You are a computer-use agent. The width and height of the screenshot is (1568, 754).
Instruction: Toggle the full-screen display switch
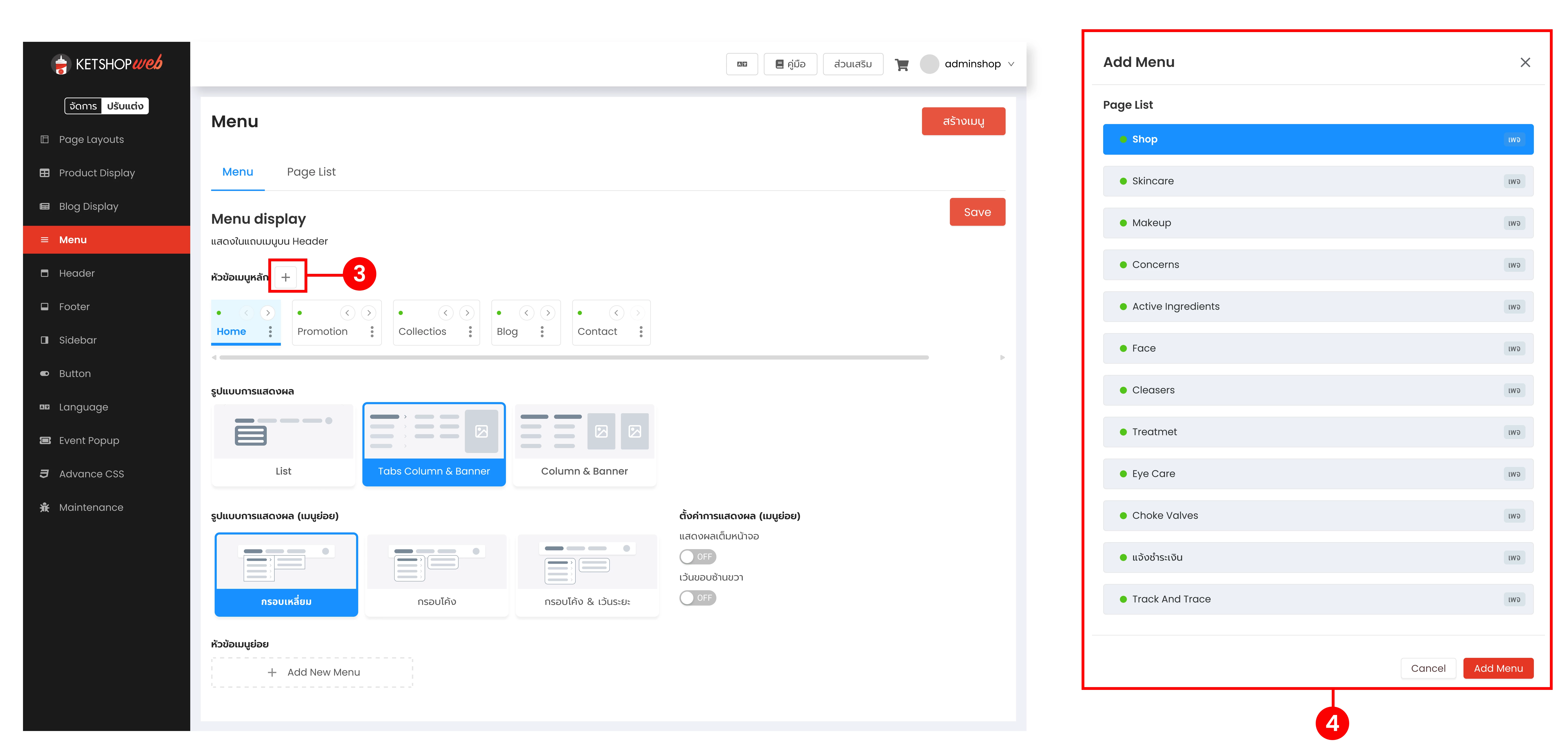click(x=698, y=557)
